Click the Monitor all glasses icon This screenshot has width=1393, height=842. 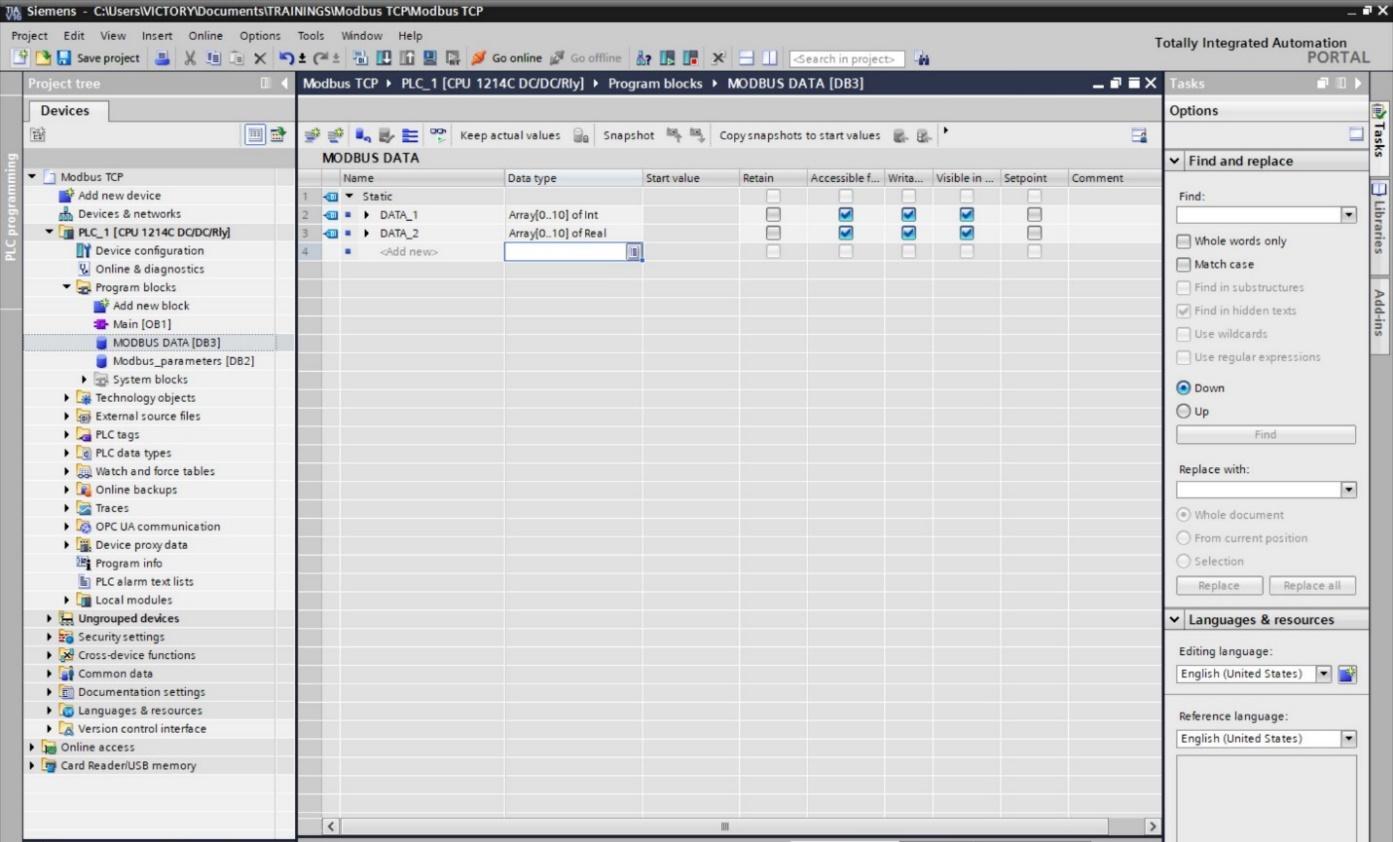tap(438, 135)
